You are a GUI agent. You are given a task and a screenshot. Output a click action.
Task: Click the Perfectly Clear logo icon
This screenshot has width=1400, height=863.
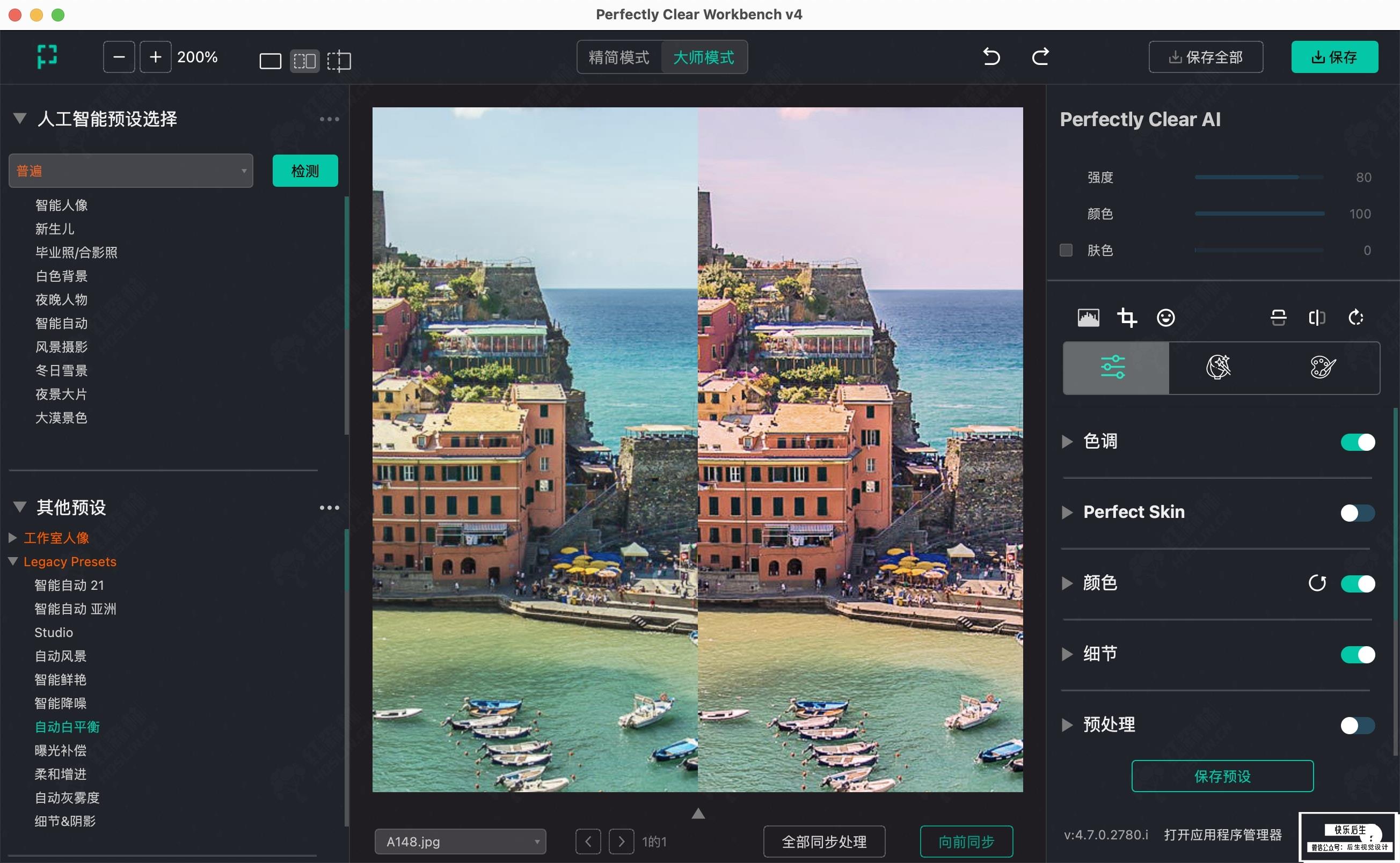(x=47, y=56)
